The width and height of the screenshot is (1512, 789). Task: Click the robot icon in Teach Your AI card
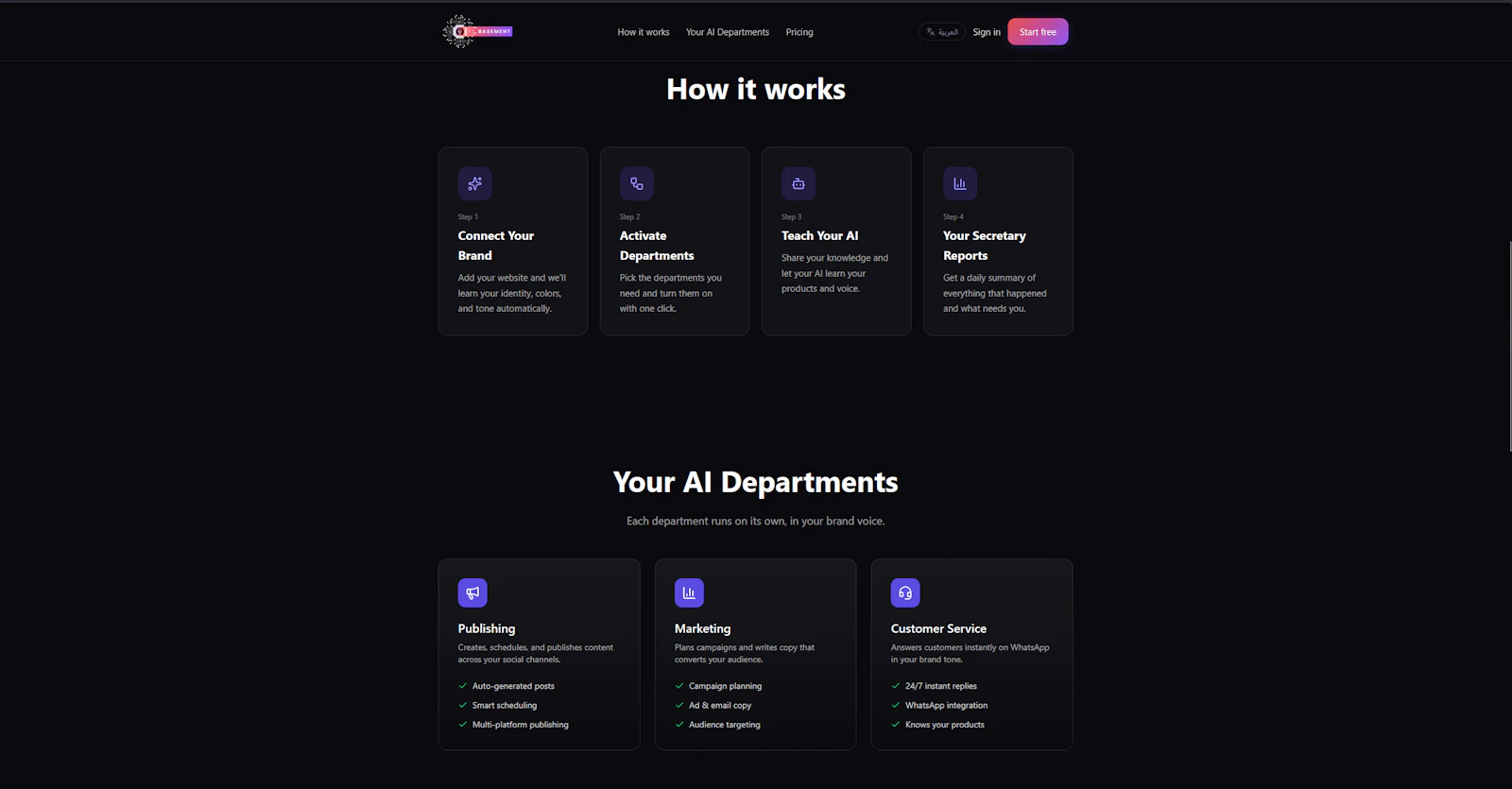tap(798, 183)
